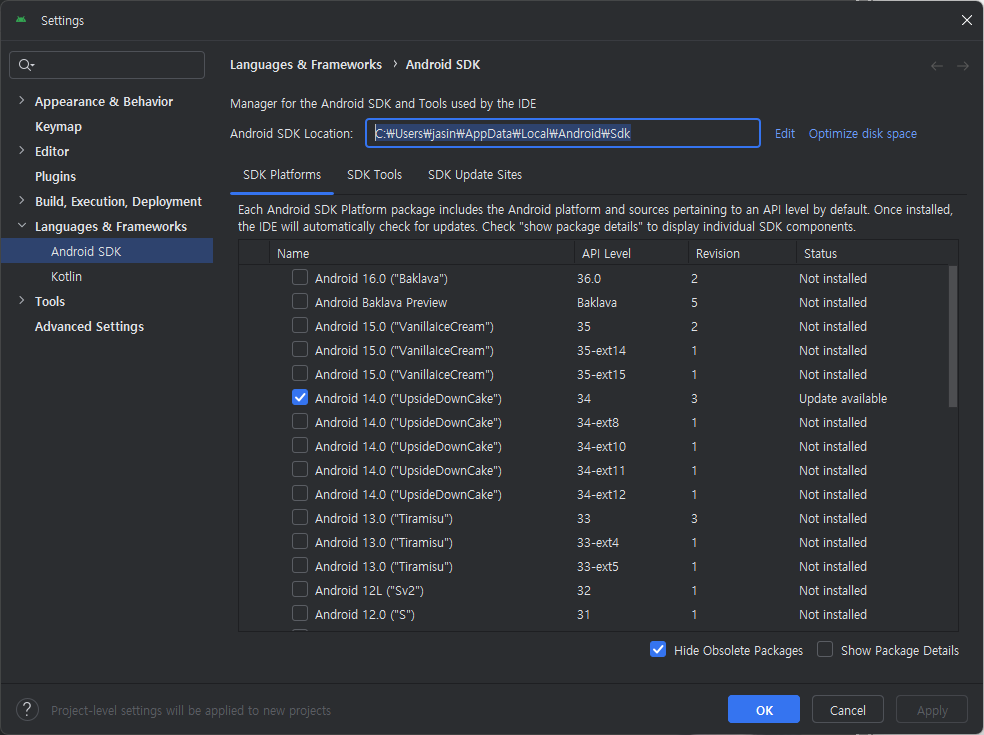Image resolution: width=984 pixels, height=735 pixels.
Task: Click the forward navigation arrow
Action: [963, 66]
